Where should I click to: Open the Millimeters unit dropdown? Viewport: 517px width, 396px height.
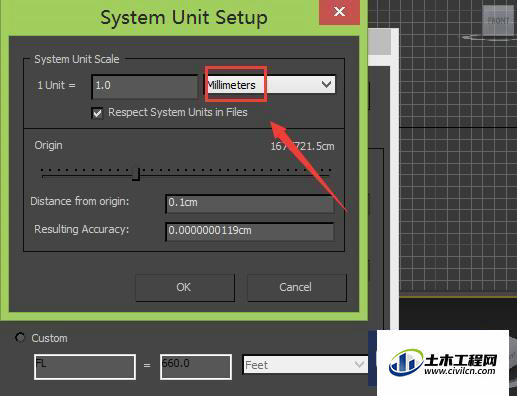[270, 85]
